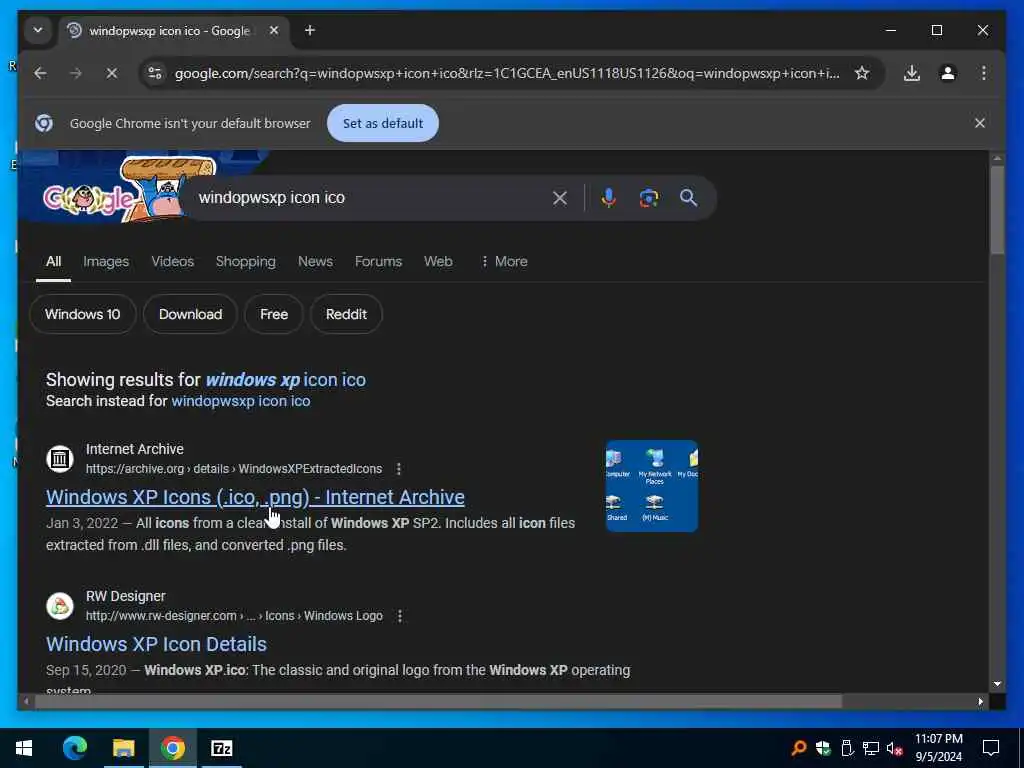Click the horizontal scrollbar thumb

point(438,701)
